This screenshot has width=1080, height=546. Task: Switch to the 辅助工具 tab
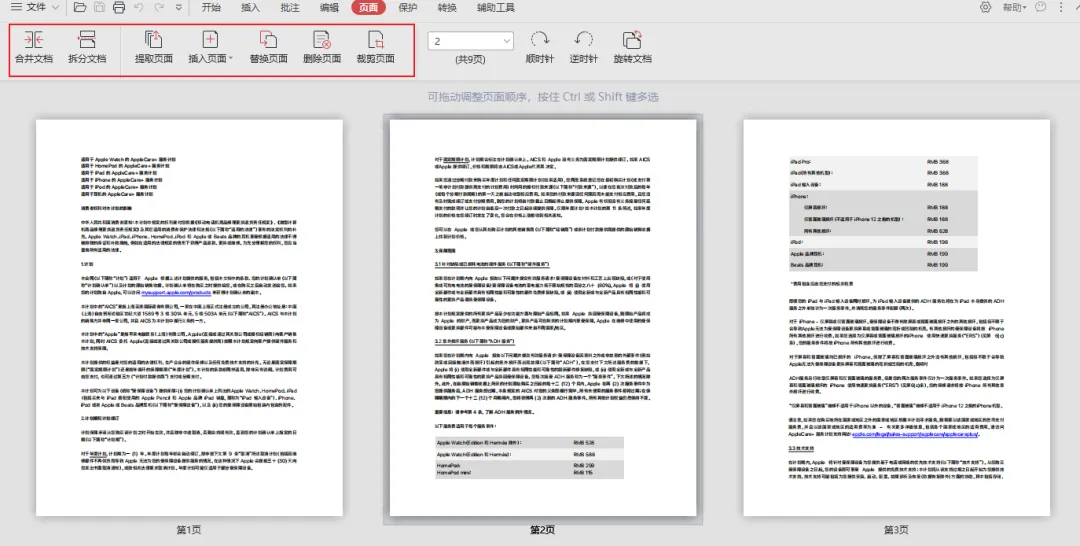(496, 8)
